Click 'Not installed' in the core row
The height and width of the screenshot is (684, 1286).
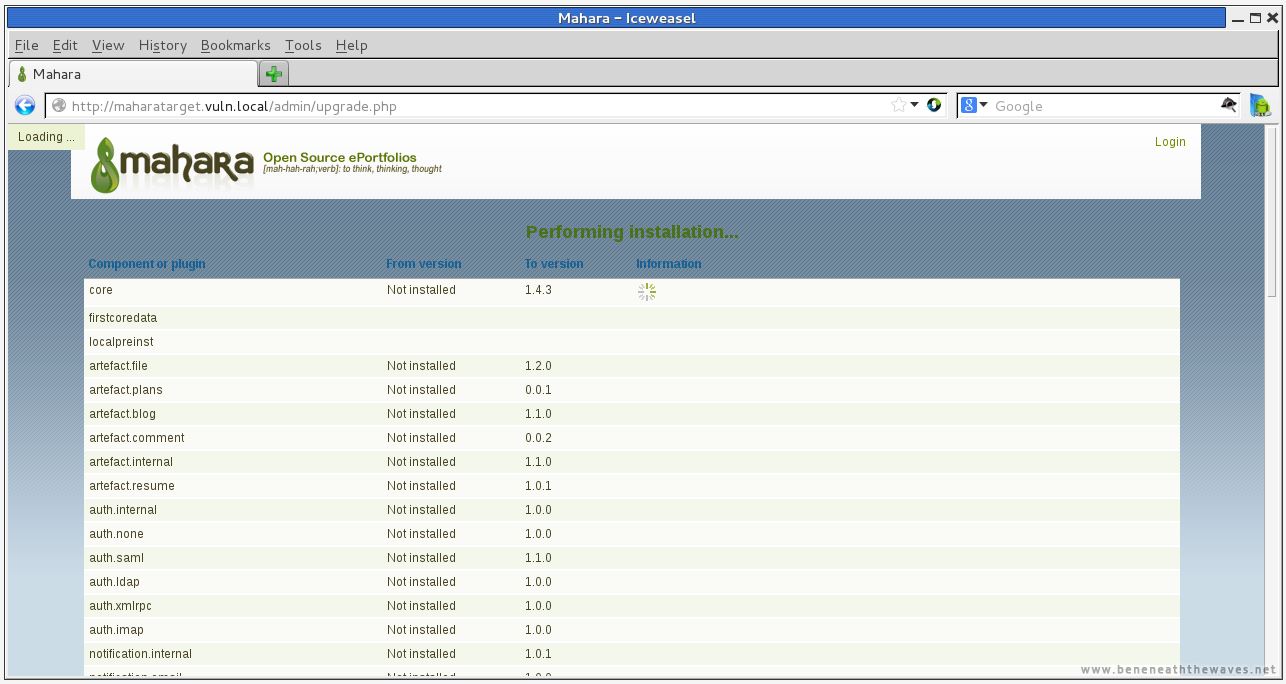421,290
